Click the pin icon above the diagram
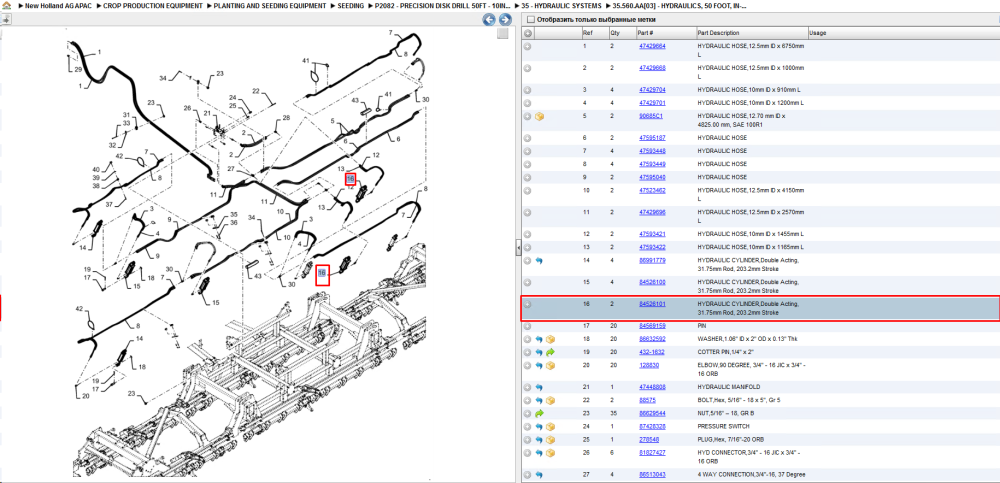Screen dimensions: 1000x483 (x=6, y=19)
